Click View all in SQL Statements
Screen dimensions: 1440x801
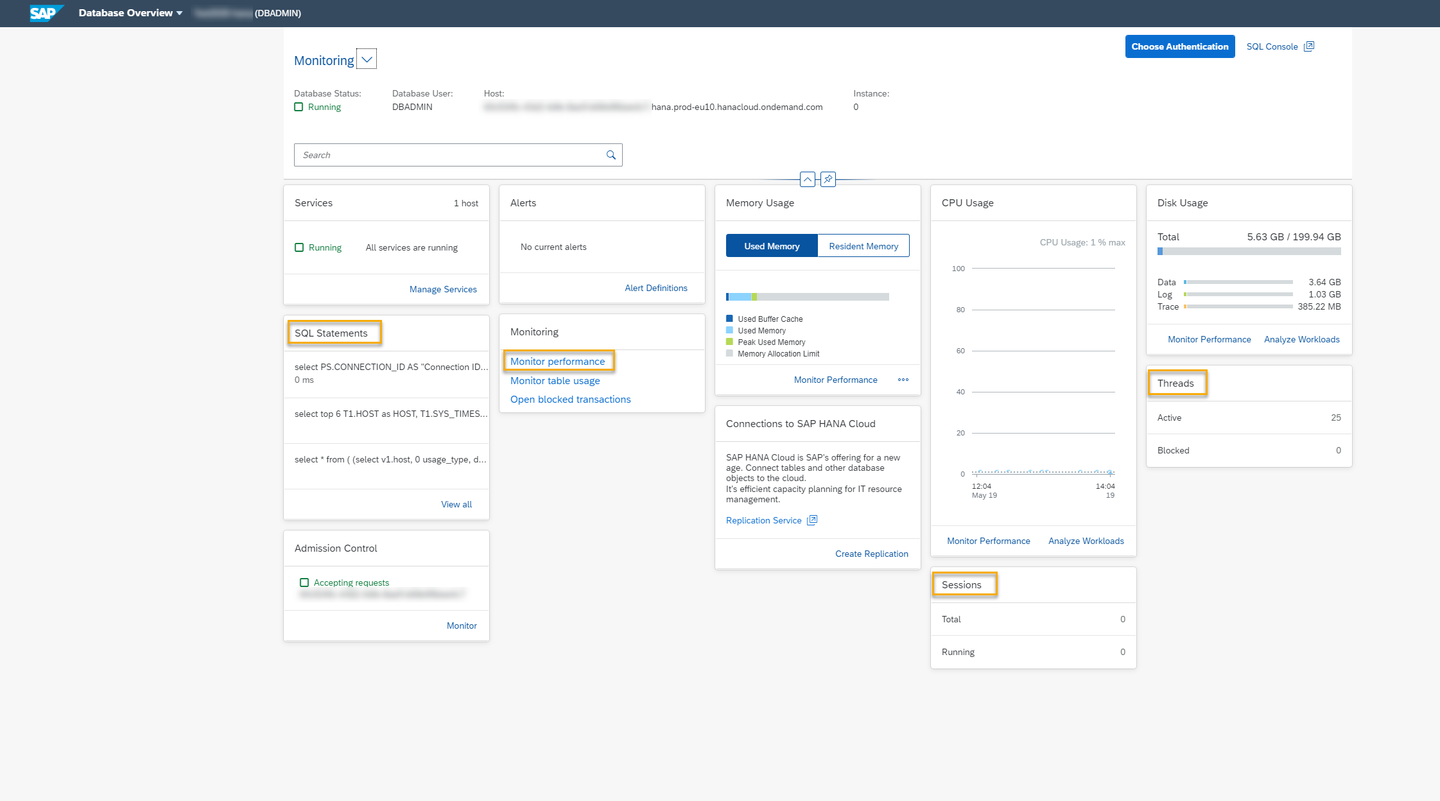[x=456, y=504]
